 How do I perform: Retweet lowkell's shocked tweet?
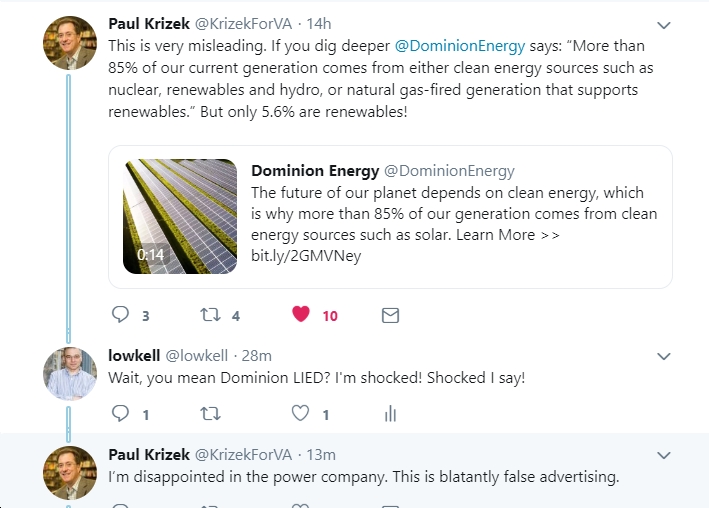210,413
